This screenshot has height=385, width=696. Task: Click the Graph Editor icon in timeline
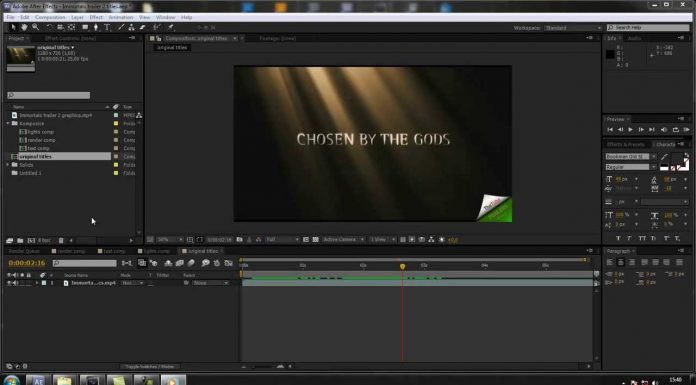point(229,263)
